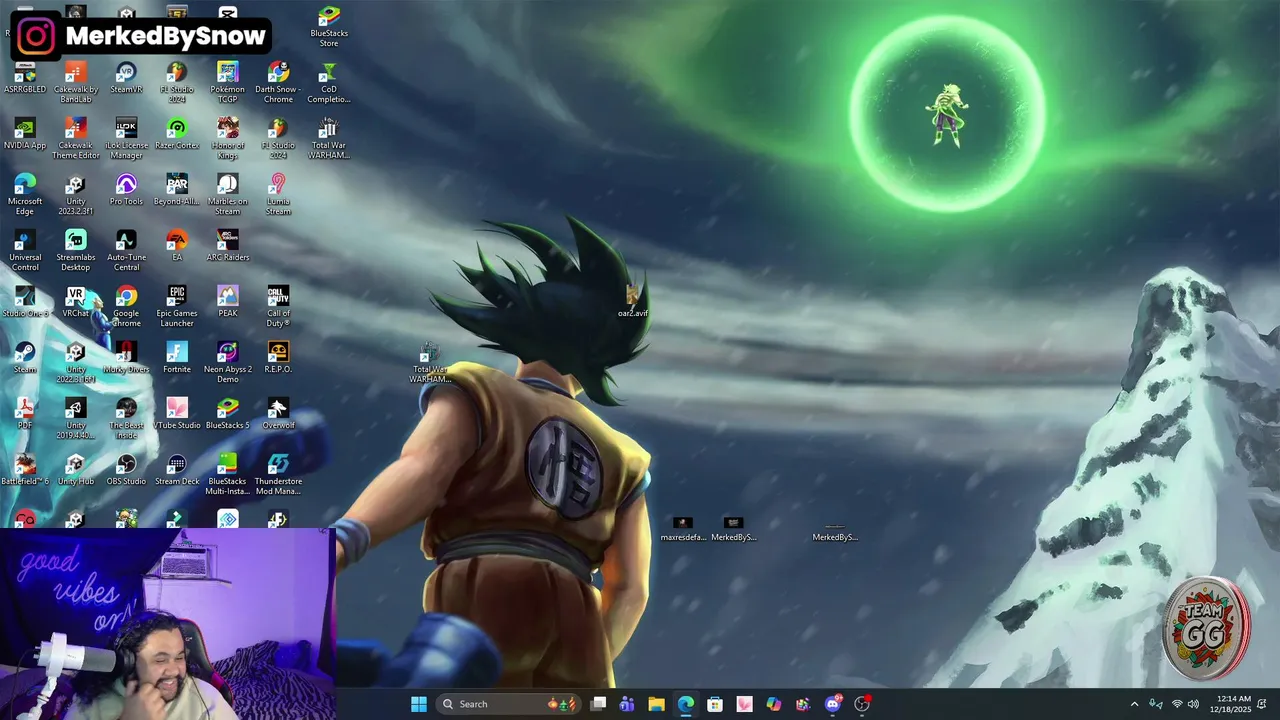Open the Stream Deck shortcut

pos(177,471)
